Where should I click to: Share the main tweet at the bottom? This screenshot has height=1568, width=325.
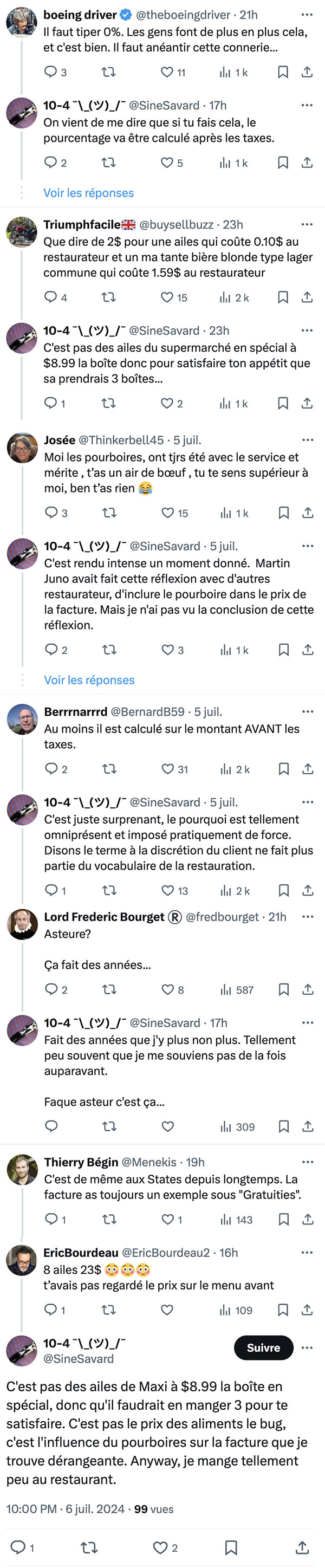click(x=302, y=1547)
